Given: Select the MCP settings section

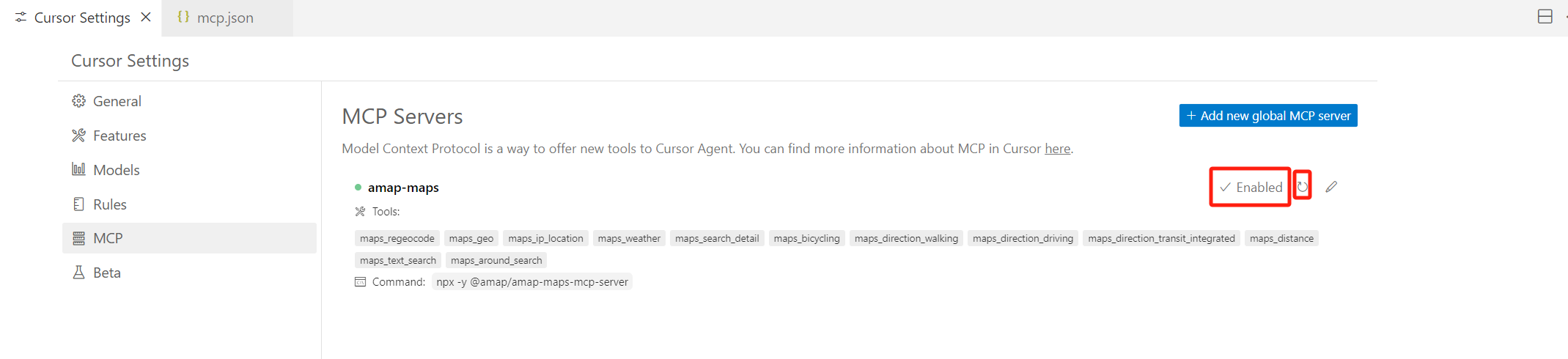Looking at the screenshot, I should point(108,238).
